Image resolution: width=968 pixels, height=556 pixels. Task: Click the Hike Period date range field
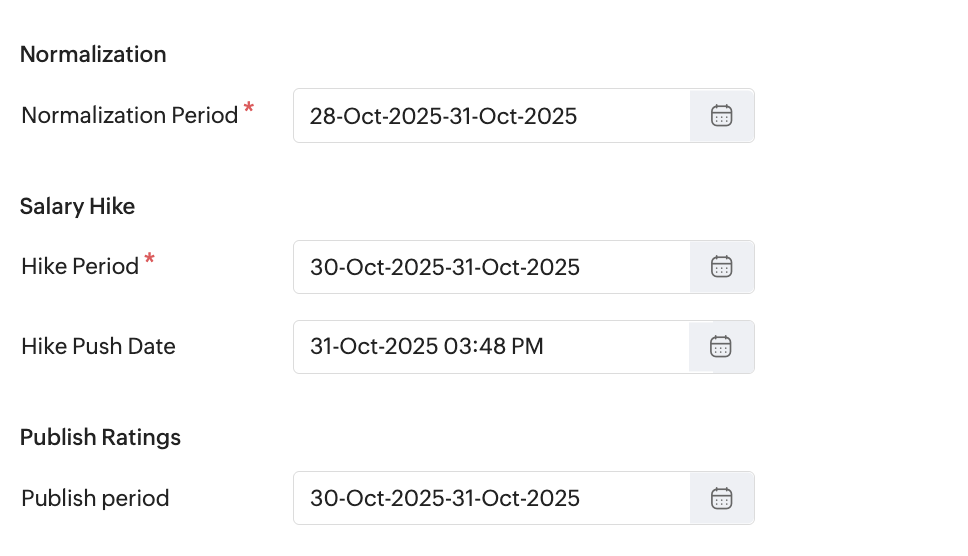tap(491, 267)
